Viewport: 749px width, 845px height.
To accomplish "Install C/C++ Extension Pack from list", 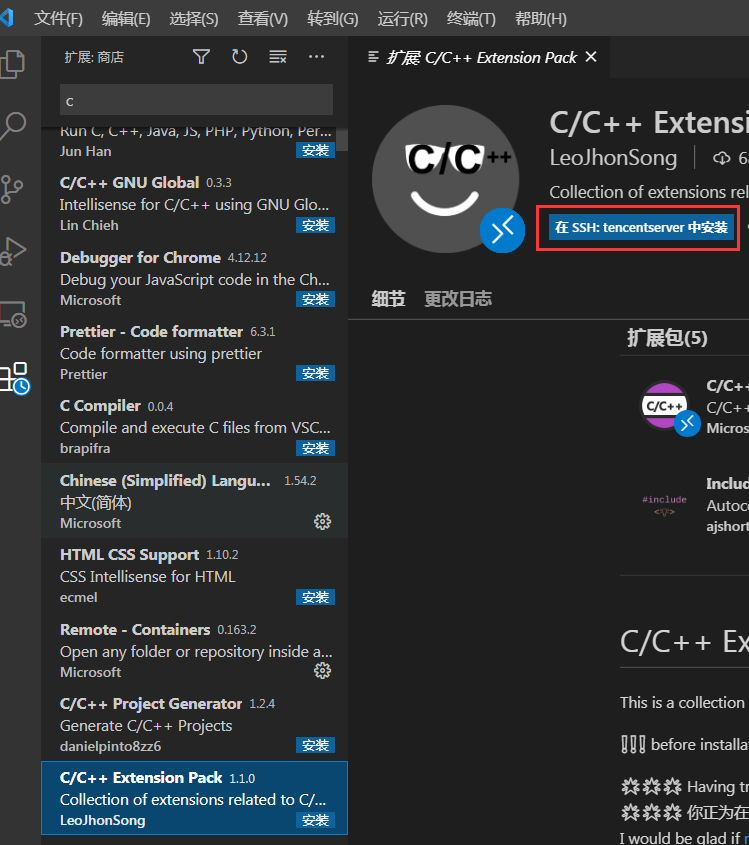I will [x=315, y=820].
